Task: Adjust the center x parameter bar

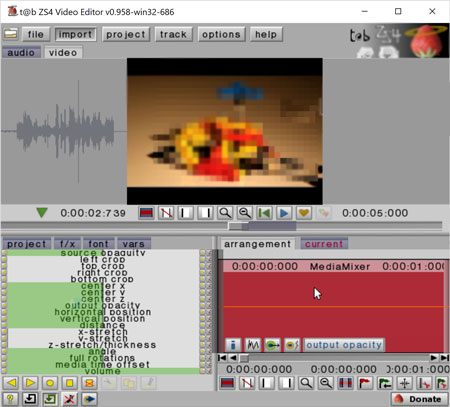Action: point(103,286)
